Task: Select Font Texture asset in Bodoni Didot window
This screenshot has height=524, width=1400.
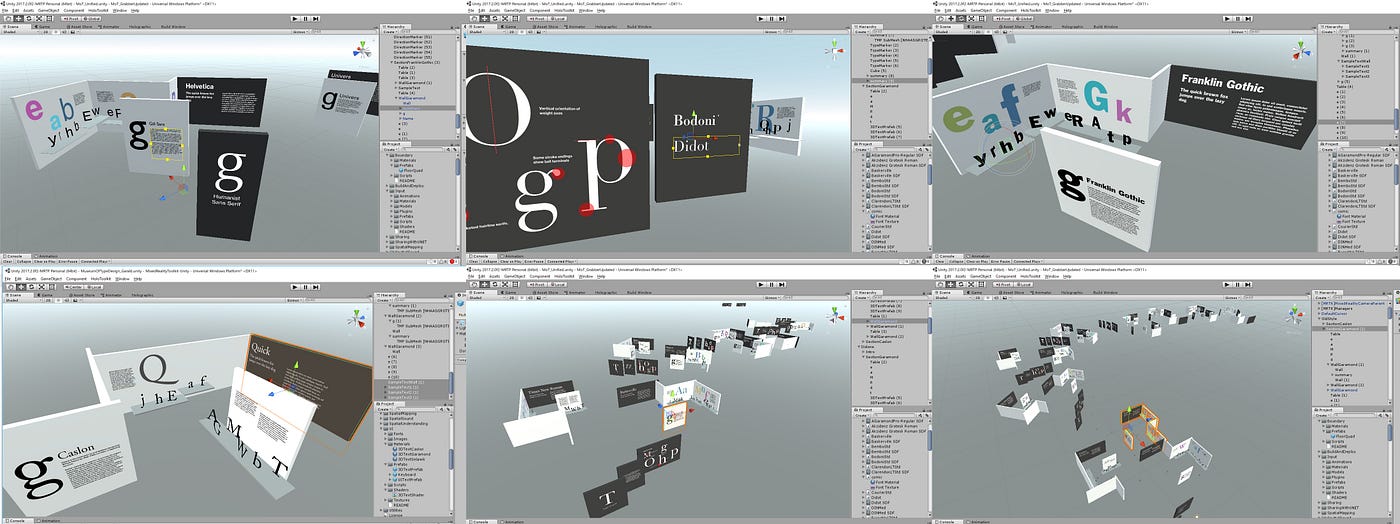Action: click(887, 221)
